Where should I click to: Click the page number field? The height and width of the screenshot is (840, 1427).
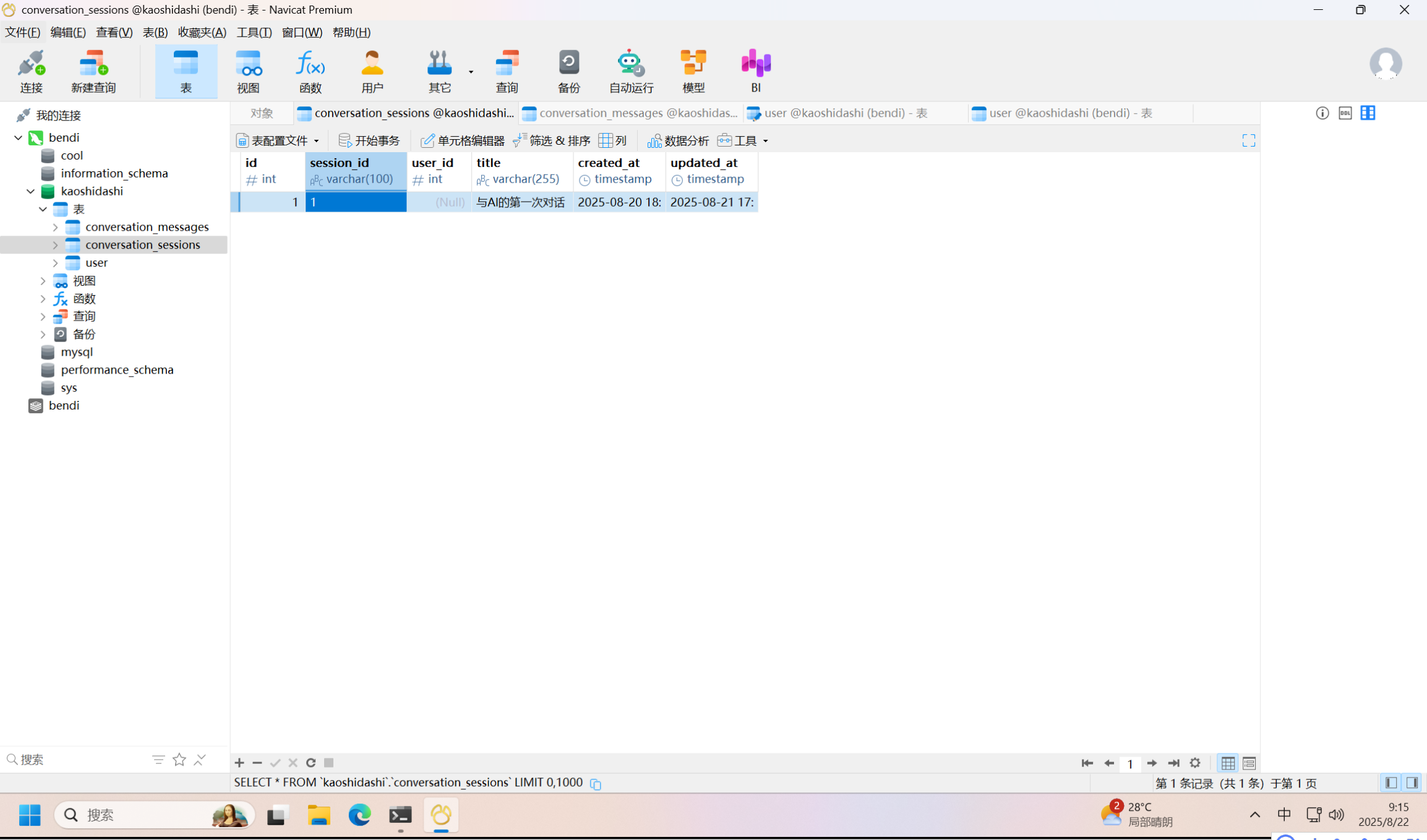pyautogui.click(x=1130, y=764)
